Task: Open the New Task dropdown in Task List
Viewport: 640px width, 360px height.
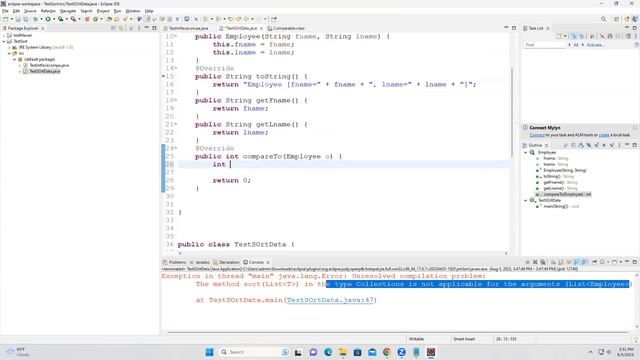Action: (565, 36)
